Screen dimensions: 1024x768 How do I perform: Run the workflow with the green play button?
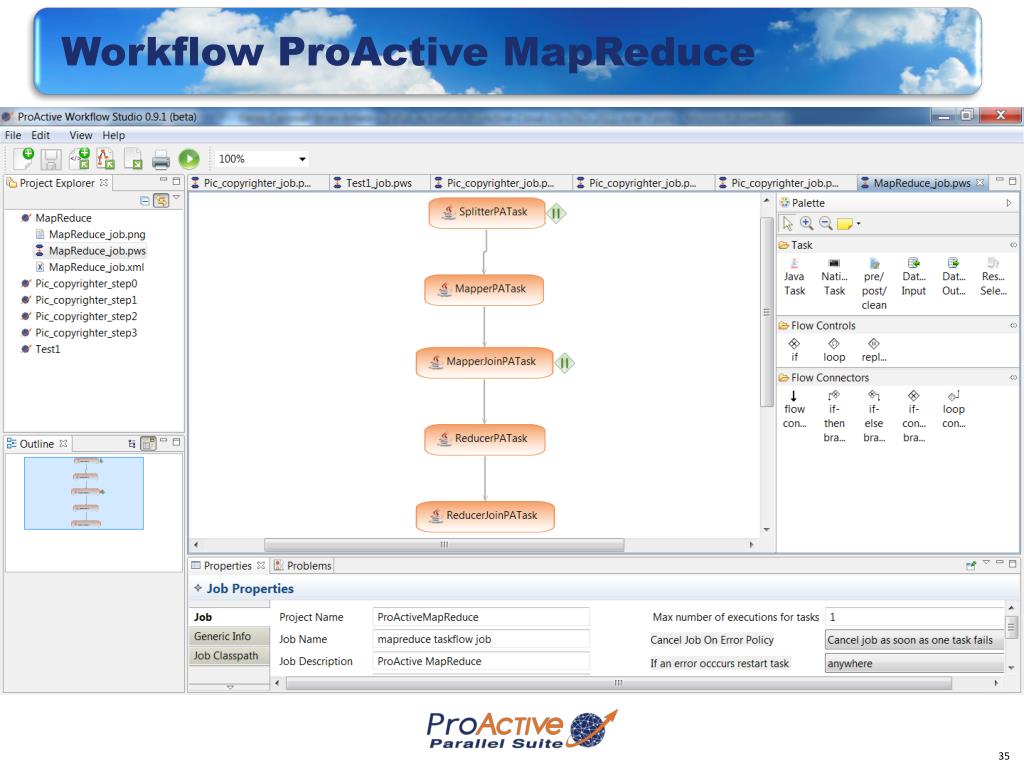[x=189, y=159]
